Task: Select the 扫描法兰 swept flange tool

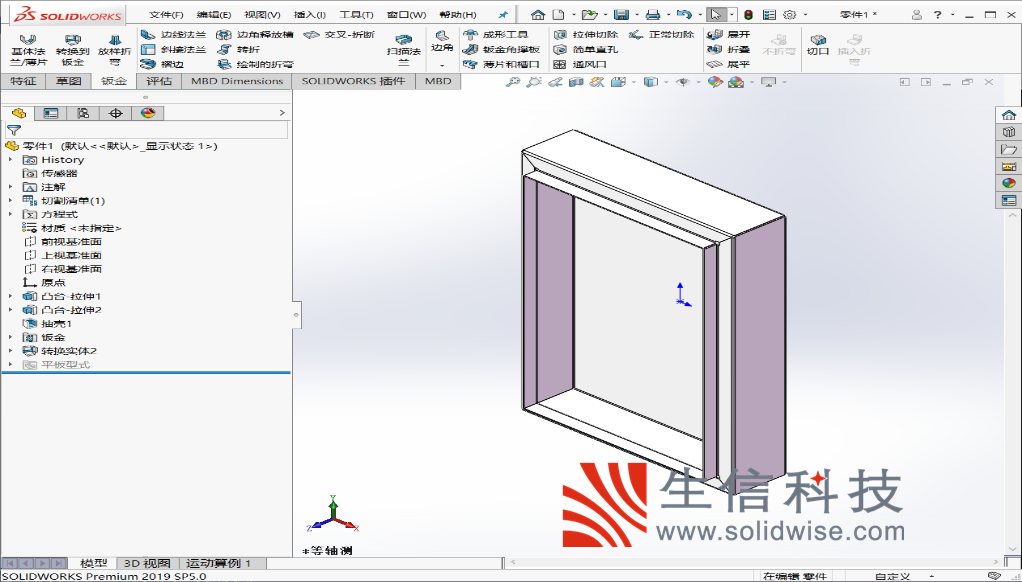Action: click(x=404, y=50)
